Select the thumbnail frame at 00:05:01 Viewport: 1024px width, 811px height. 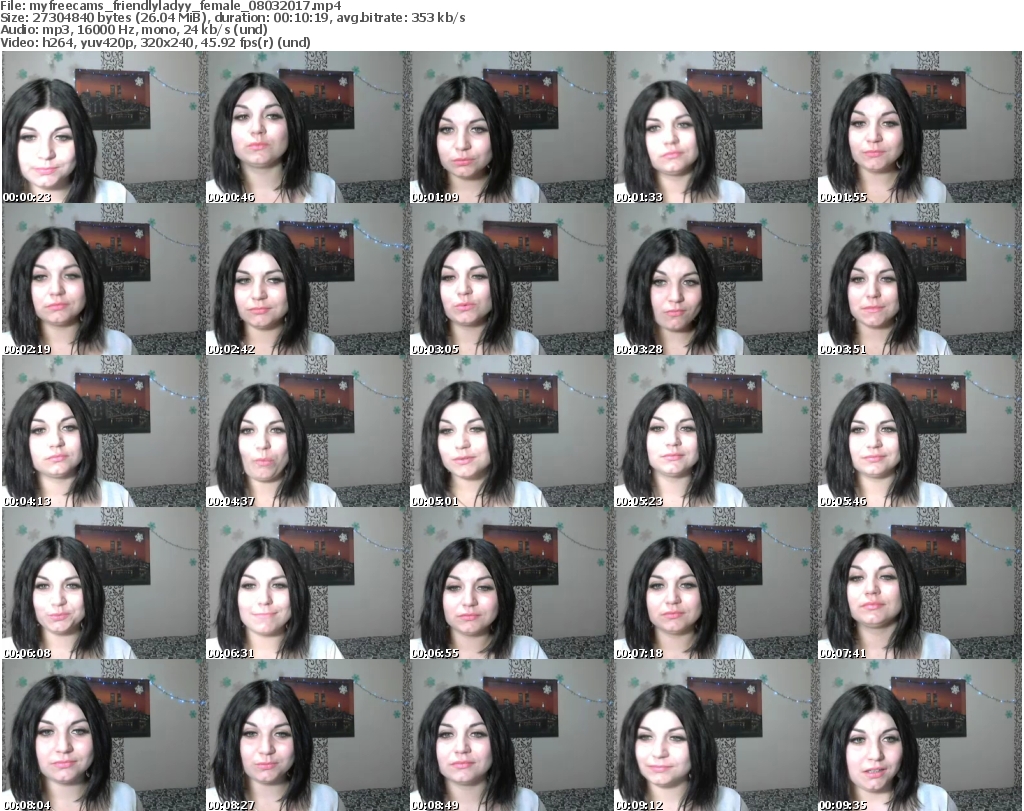(512, 431)
